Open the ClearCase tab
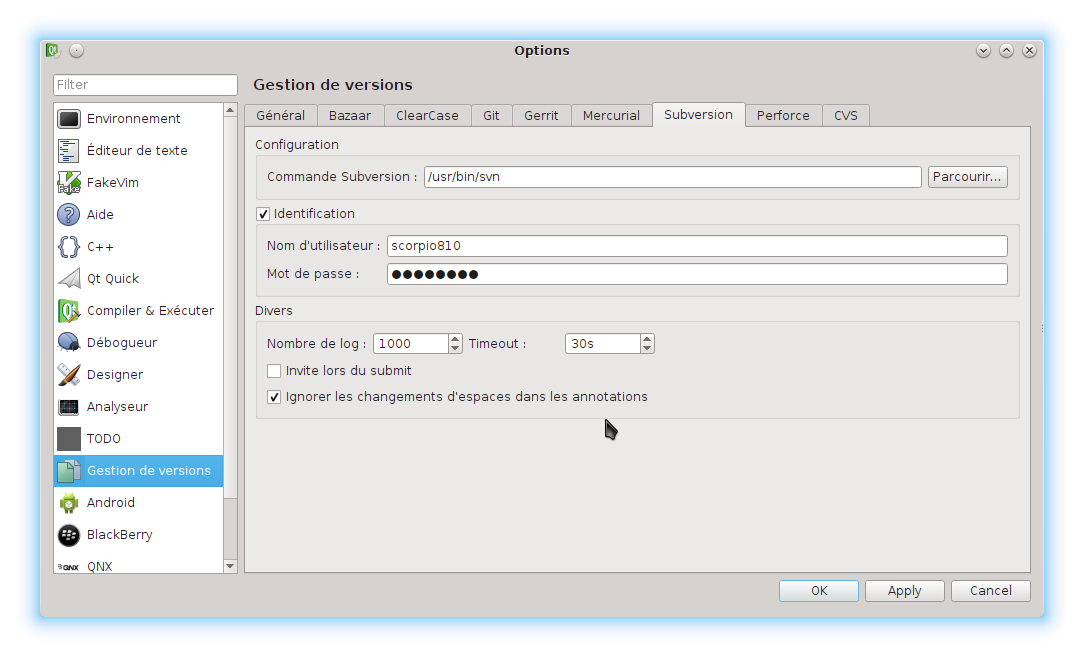1084x657 pixels. coord(427,115)
